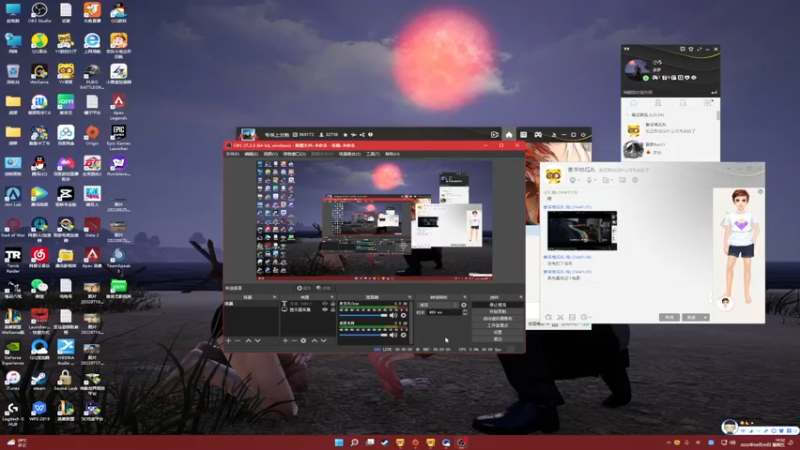This screenshot has width=800, height=450.
Task: Open the OBS Docks menu
Action: [x=294, y=154]
